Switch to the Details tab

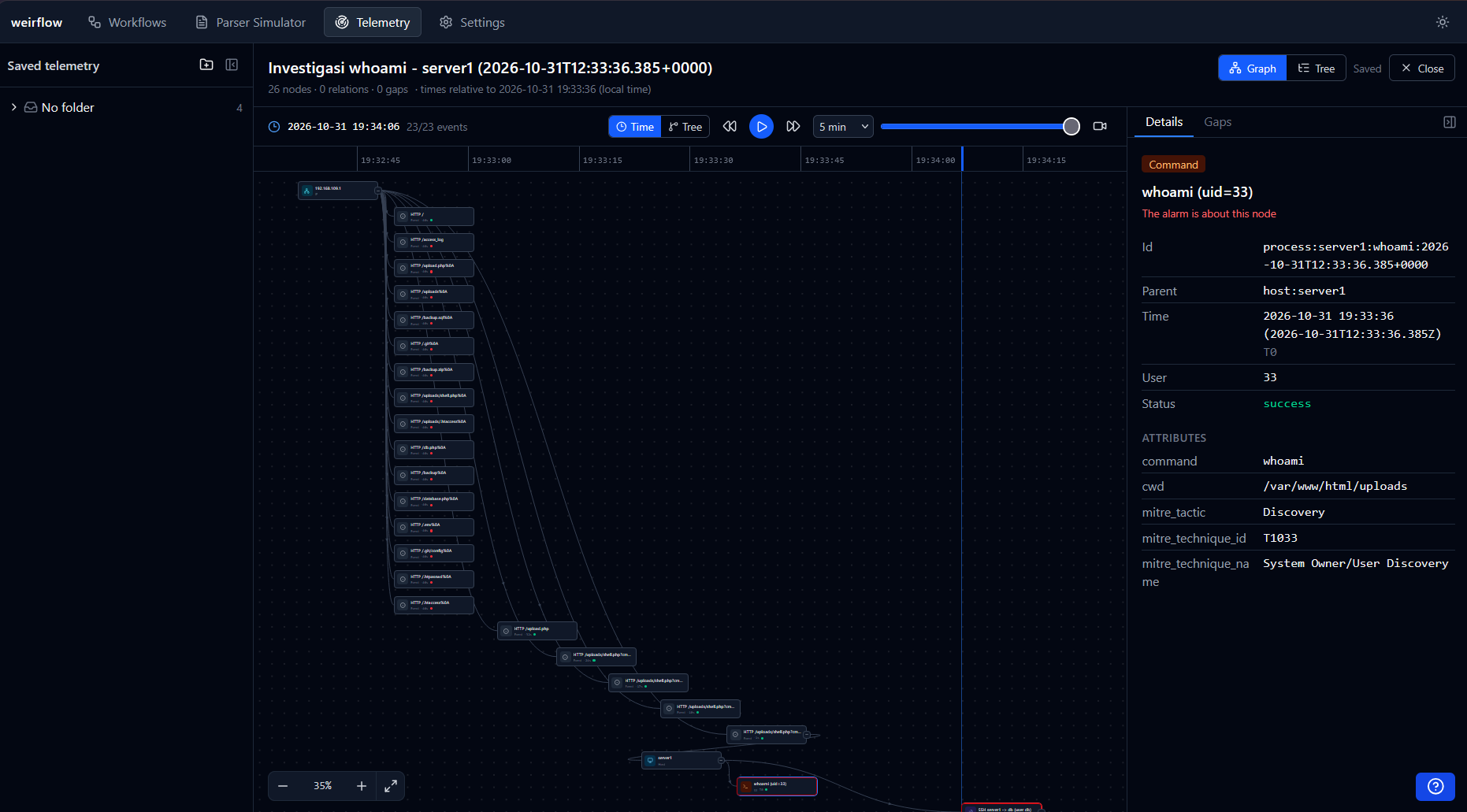(x=1164, y=122)
